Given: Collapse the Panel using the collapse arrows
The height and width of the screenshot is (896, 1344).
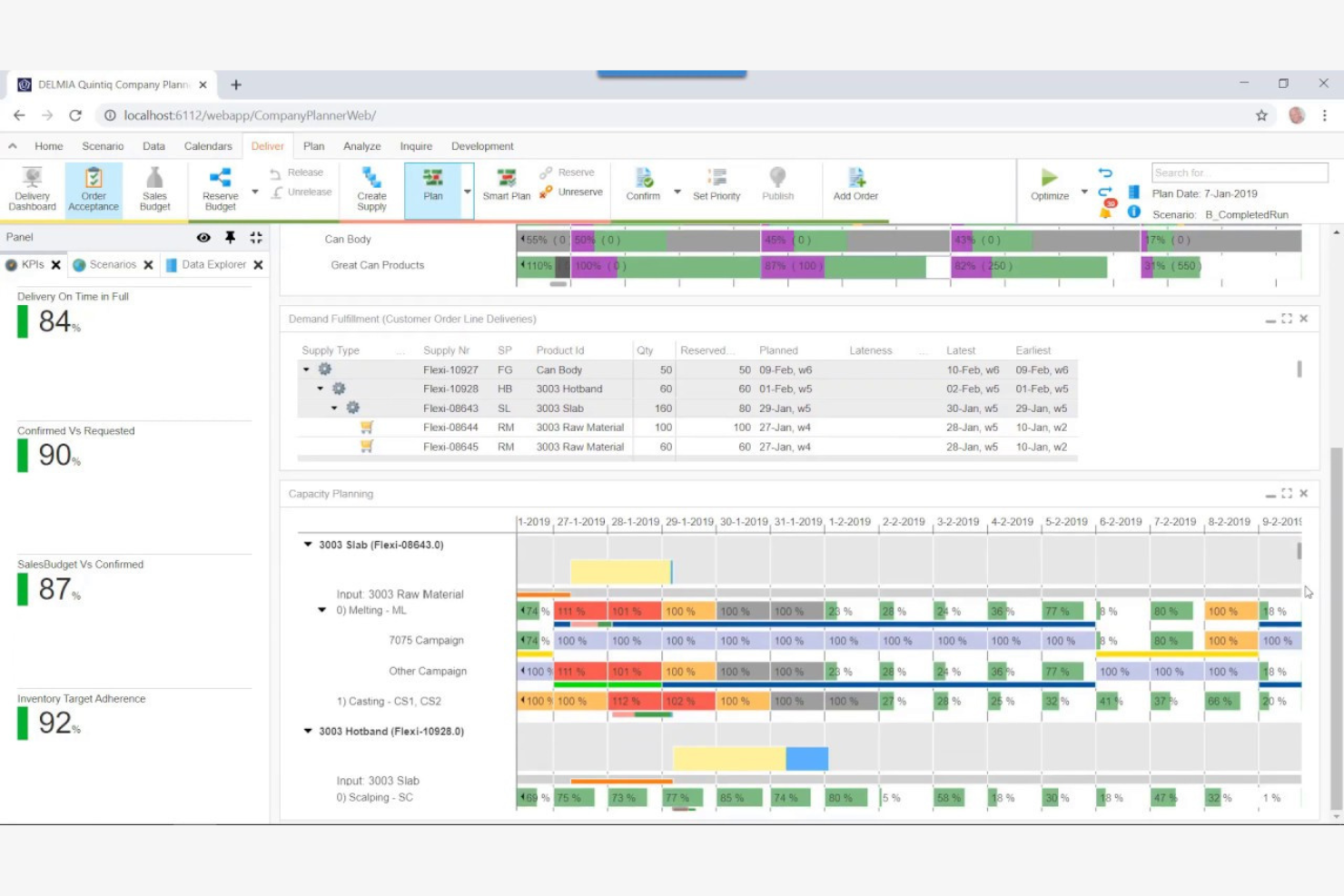Looking at the screenshot, I should (255, 237).
